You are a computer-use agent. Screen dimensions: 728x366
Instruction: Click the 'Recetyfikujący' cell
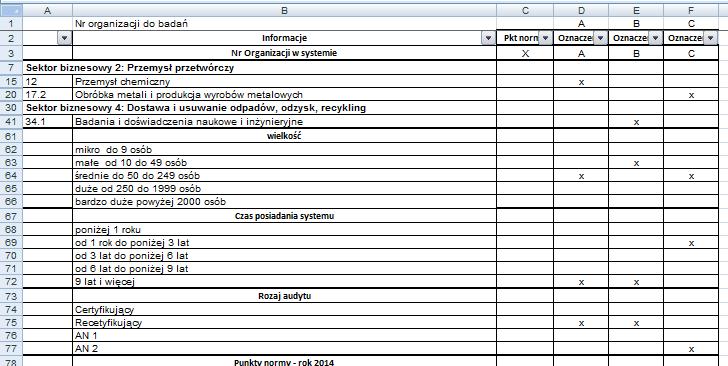pos(285,323)
